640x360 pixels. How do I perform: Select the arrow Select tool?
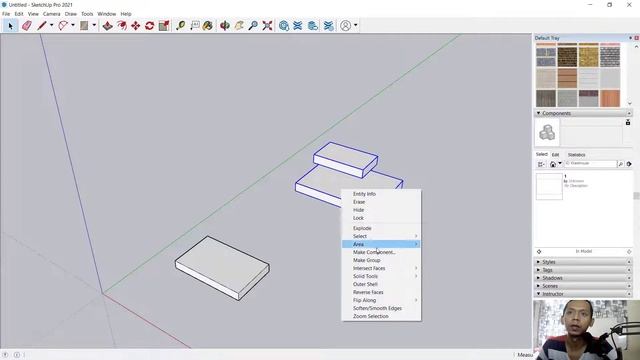tap(10, 26)
